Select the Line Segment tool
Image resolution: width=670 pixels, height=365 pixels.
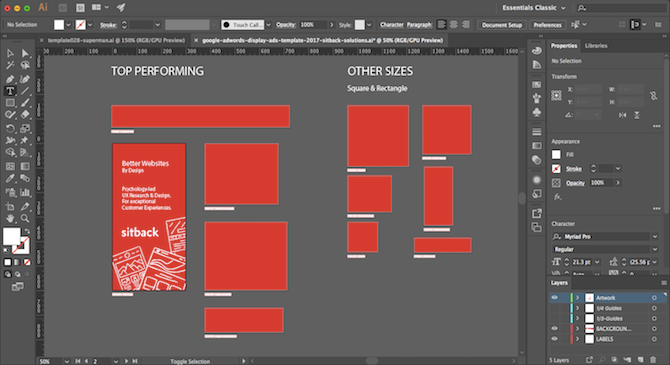click(x=25, y=91)
